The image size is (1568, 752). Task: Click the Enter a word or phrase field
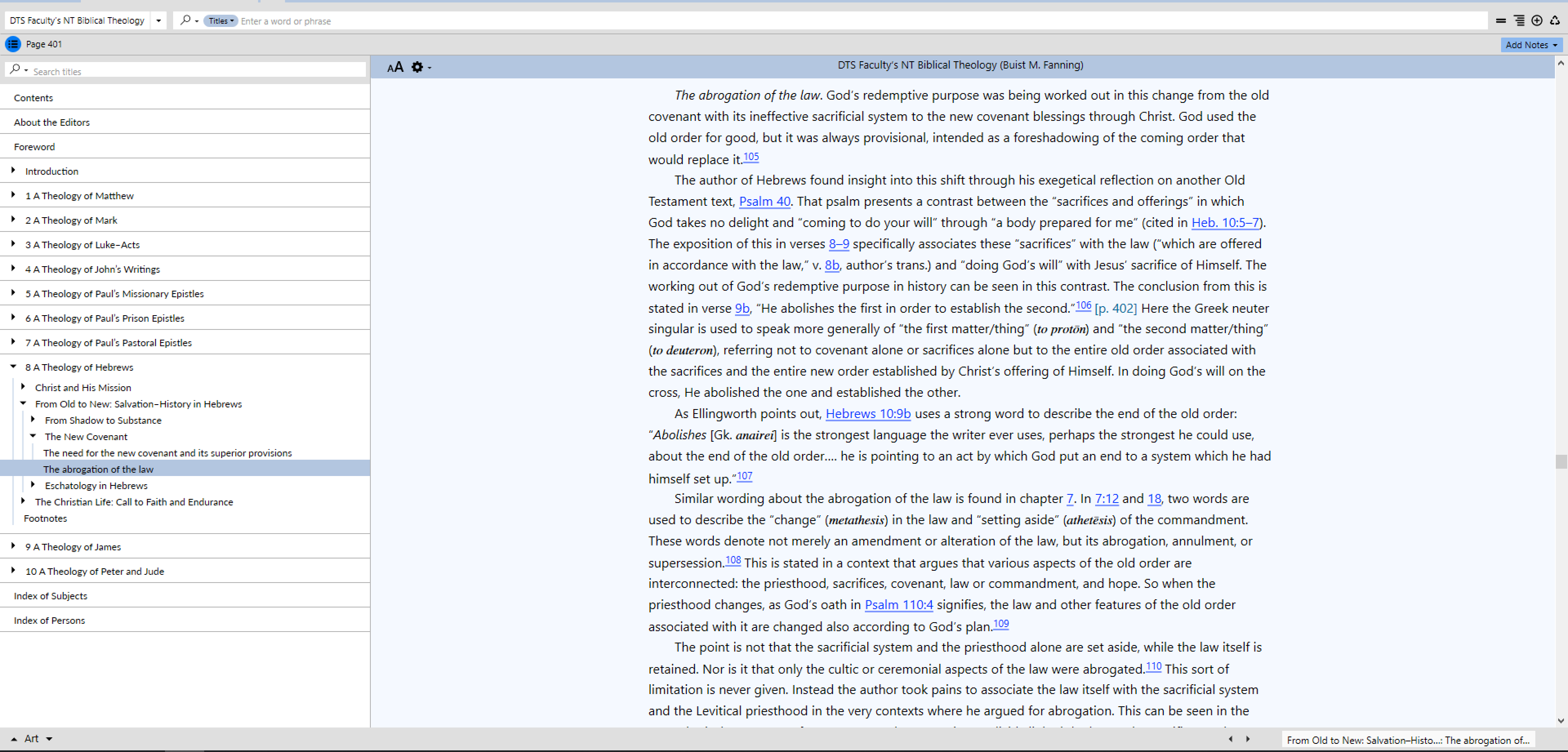tap(863, 21)
